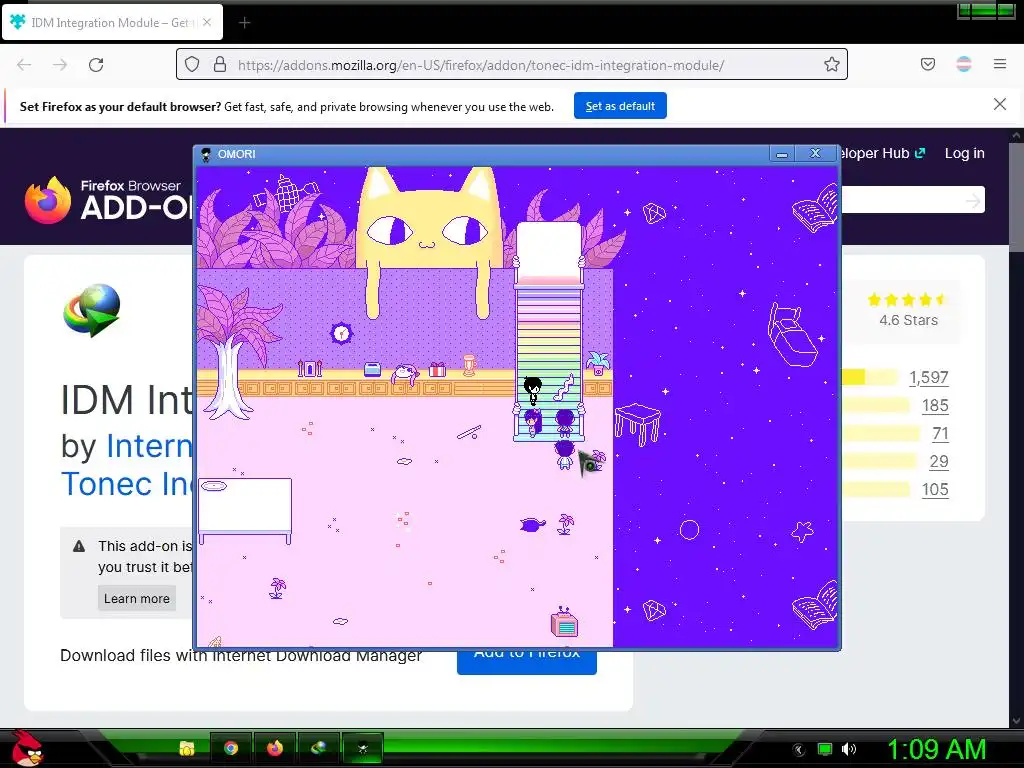Select the IDM Integration Module tab
The height and width of the screenshot is (768, 1024).
tap(112, 22)
